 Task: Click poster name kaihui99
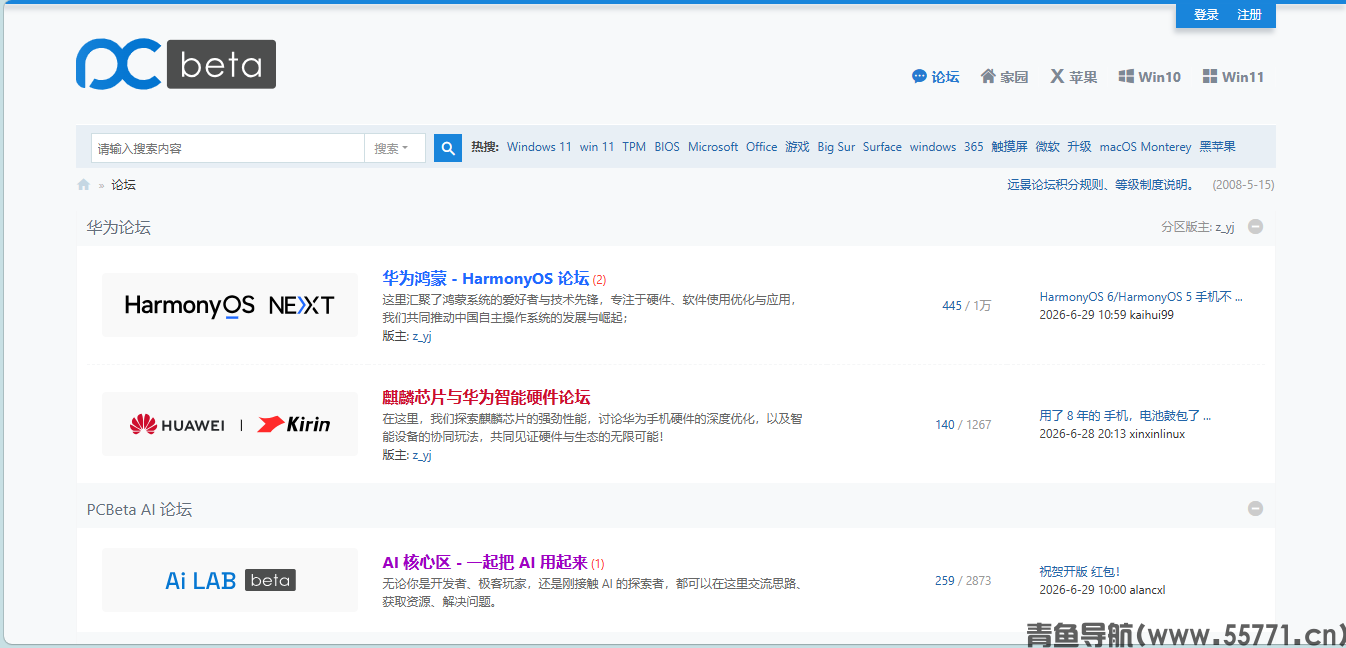(x=1152, y=315)
